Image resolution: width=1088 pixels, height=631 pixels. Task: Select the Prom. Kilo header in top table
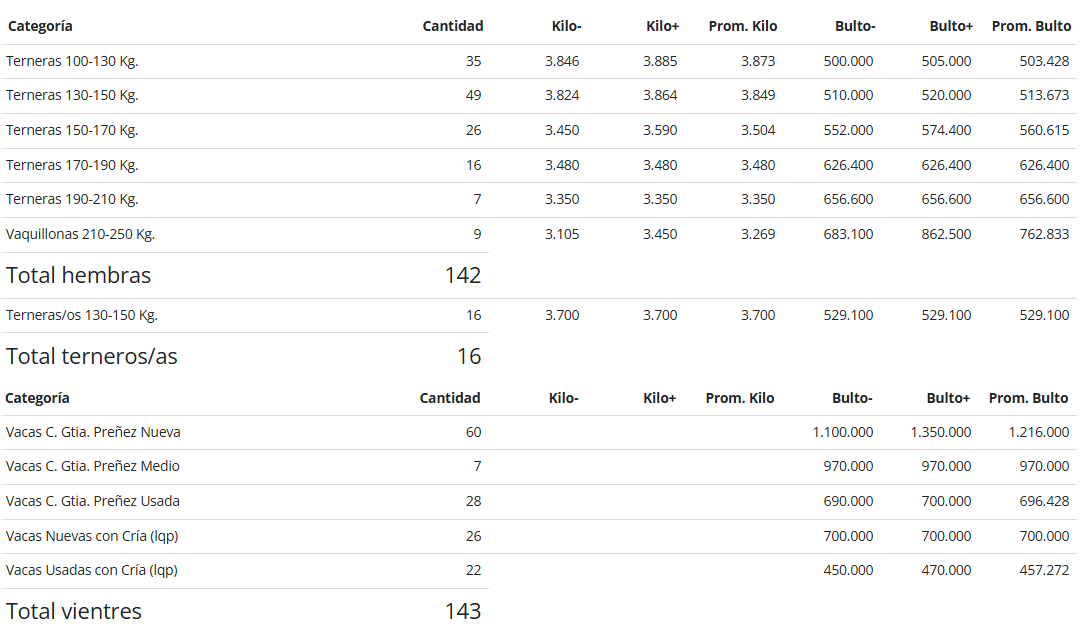742,26
